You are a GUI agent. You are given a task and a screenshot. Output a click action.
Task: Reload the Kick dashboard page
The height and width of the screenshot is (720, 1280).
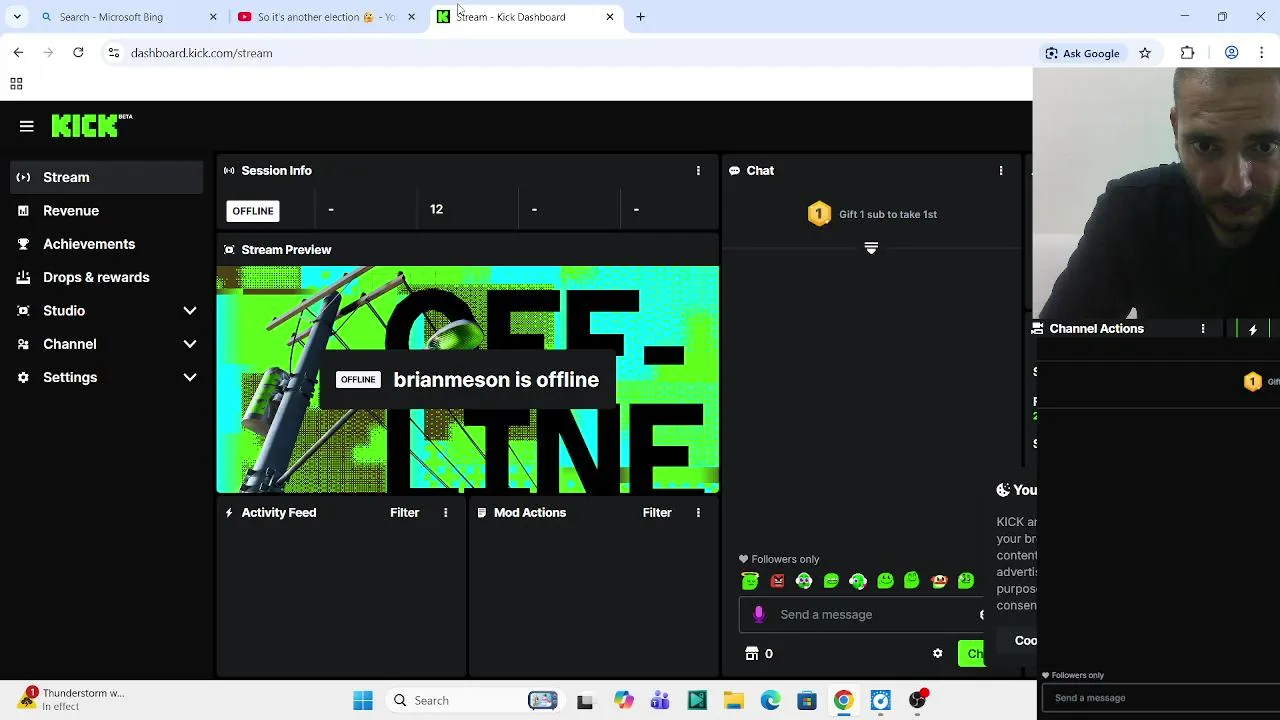(78, 53)
